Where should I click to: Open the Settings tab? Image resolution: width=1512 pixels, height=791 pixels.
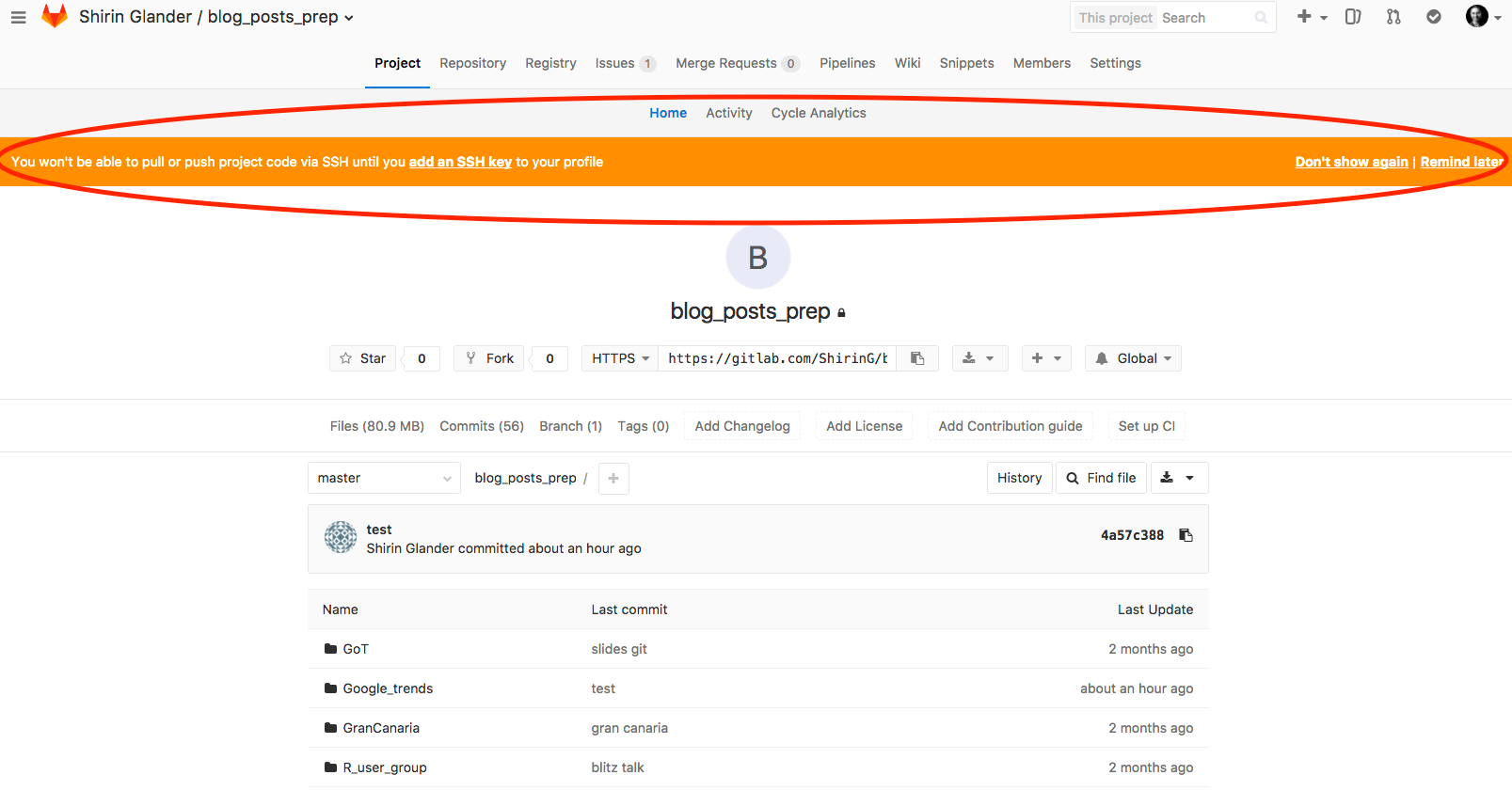pyautogui.click(x=1115, y=63)
